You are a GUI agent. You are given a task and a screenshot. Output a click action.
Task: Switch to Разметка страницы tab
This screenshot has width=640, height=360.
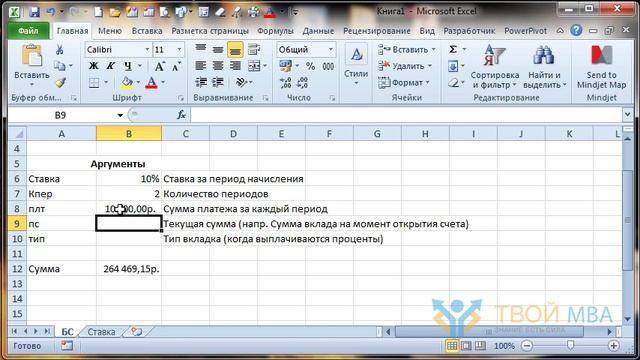[x=210, y=31]
